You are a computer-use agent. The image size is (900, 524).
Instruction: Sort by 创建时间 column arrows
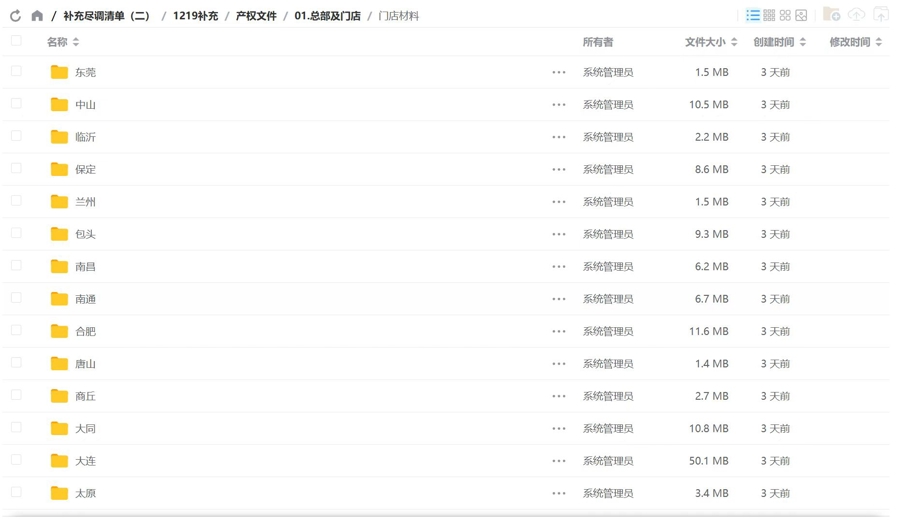(x=802, y=42)
